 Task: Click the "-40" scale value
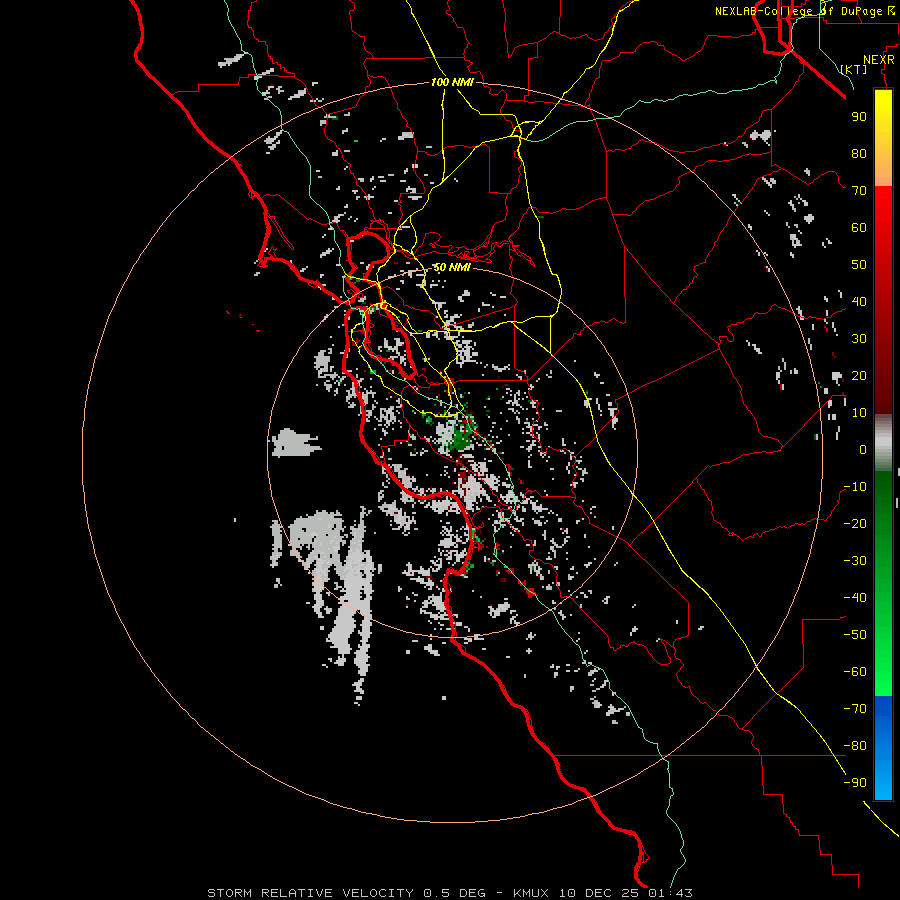click(x=855, y=598)
